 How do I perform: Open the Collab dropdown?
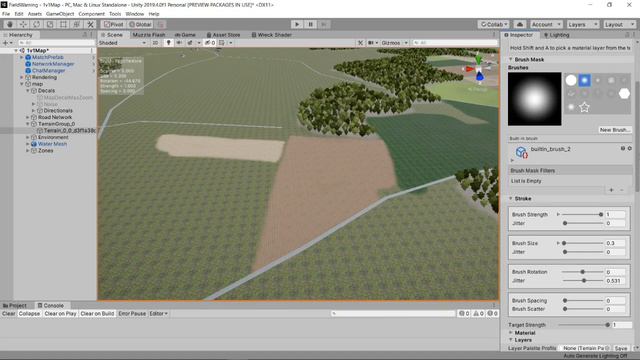coord(493,24)
